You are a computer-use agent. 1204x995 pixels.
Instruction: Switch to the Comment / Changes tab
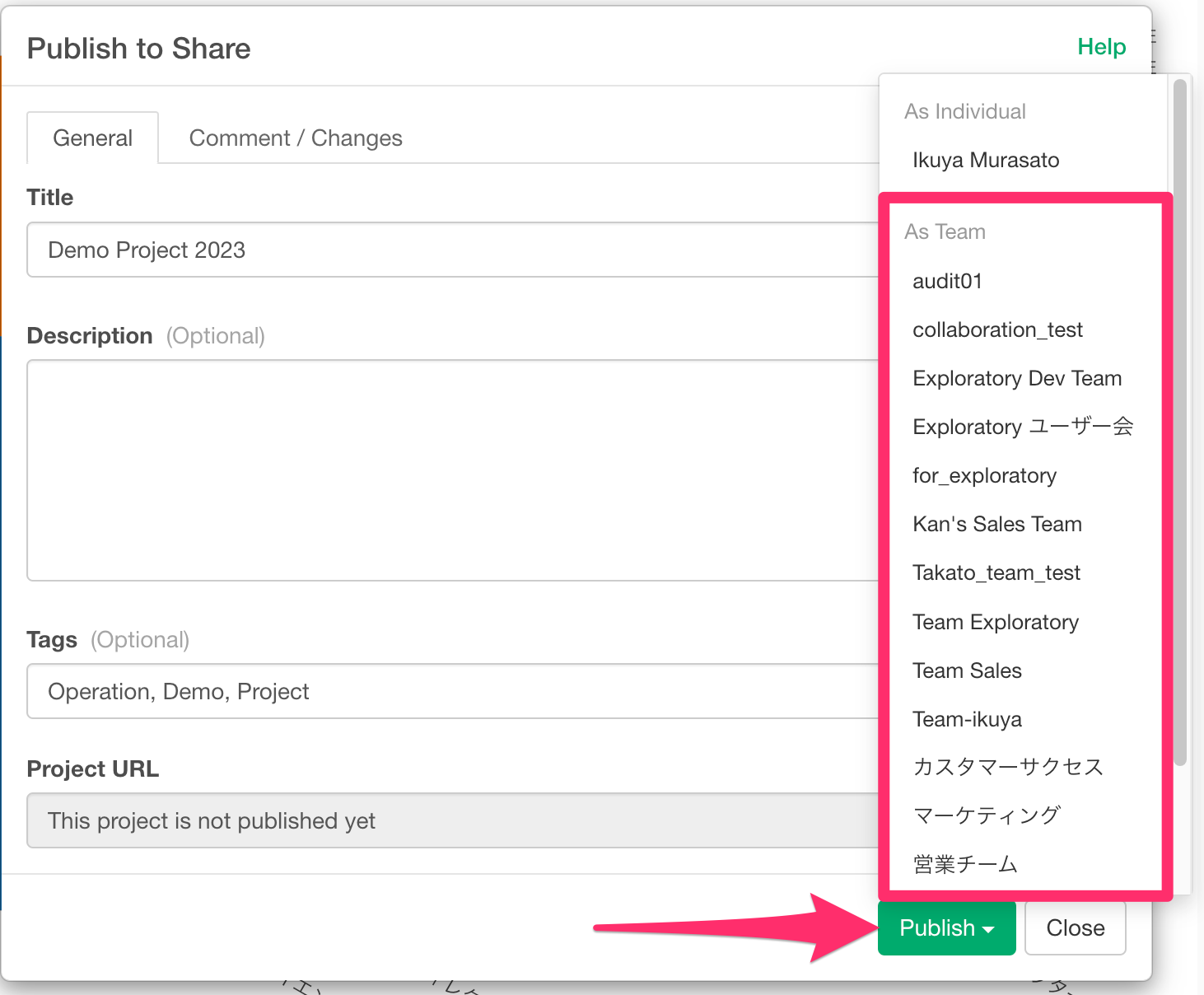pyautogui.click(x=296, y=138)
